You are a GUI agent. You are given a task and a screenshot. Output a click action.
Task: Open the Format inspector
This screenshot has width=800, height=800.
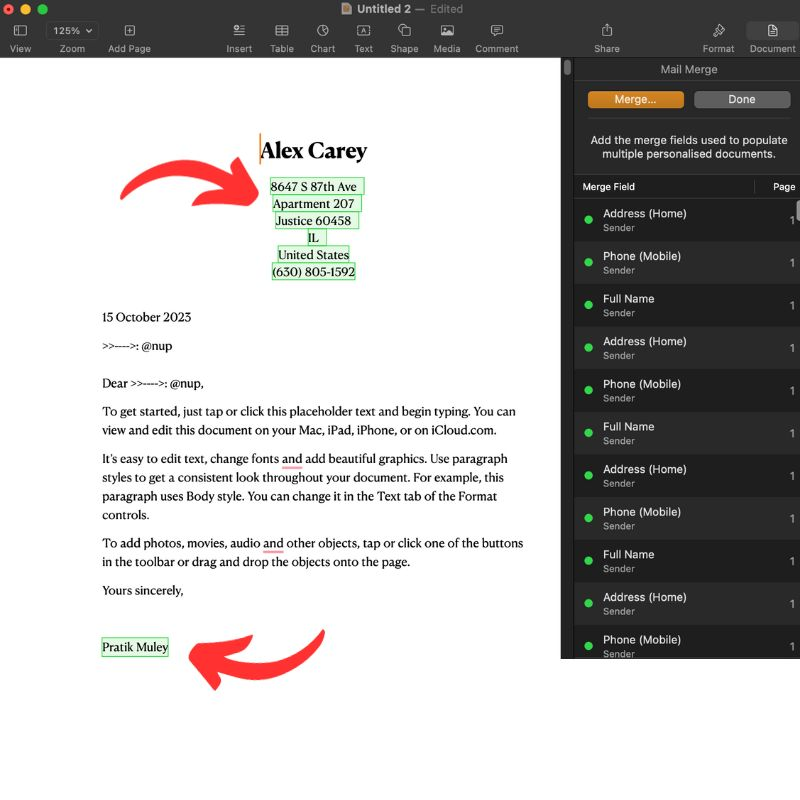[x=718, y=31]
